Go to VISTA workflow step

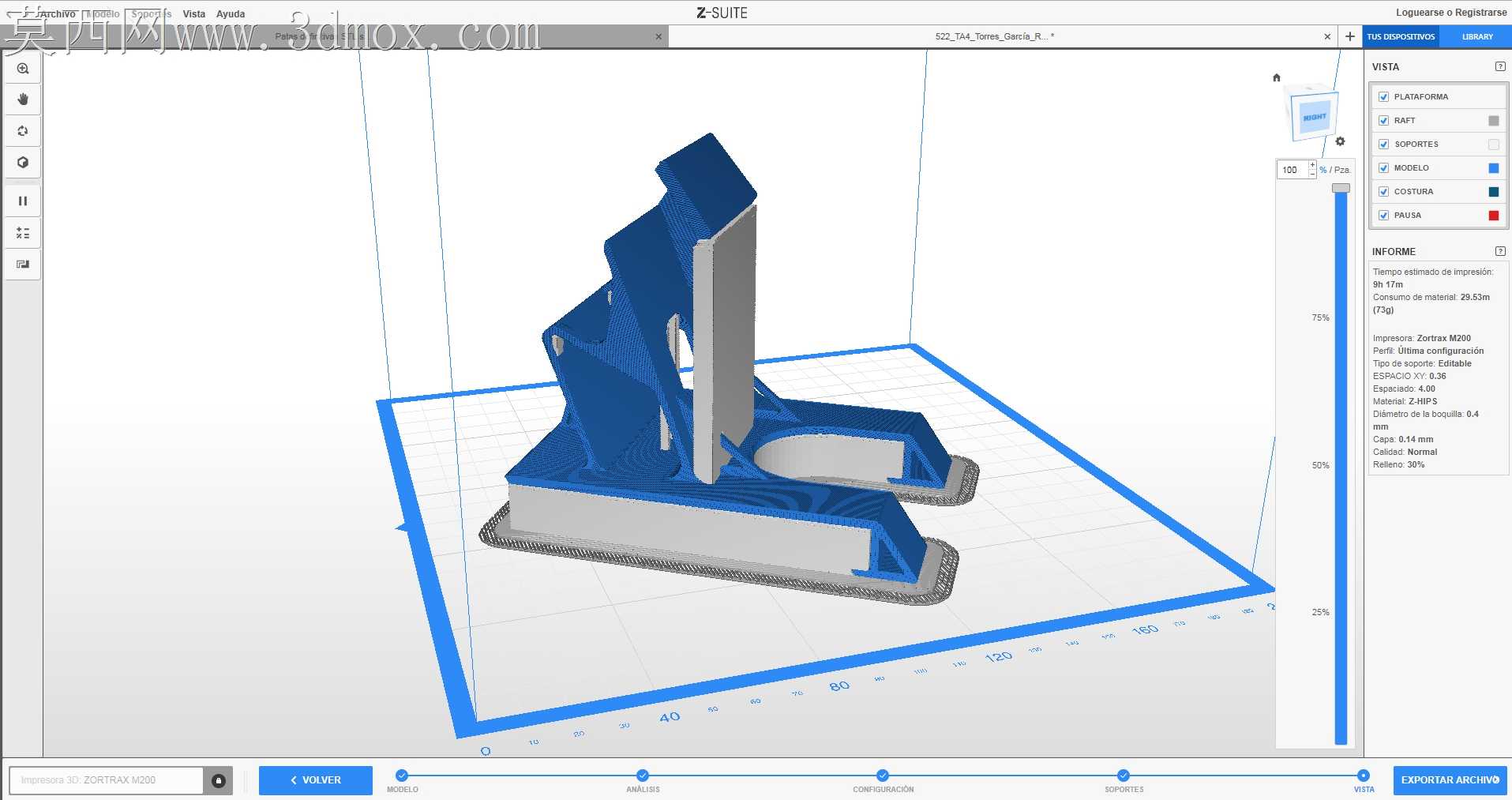pos(1364,776)
